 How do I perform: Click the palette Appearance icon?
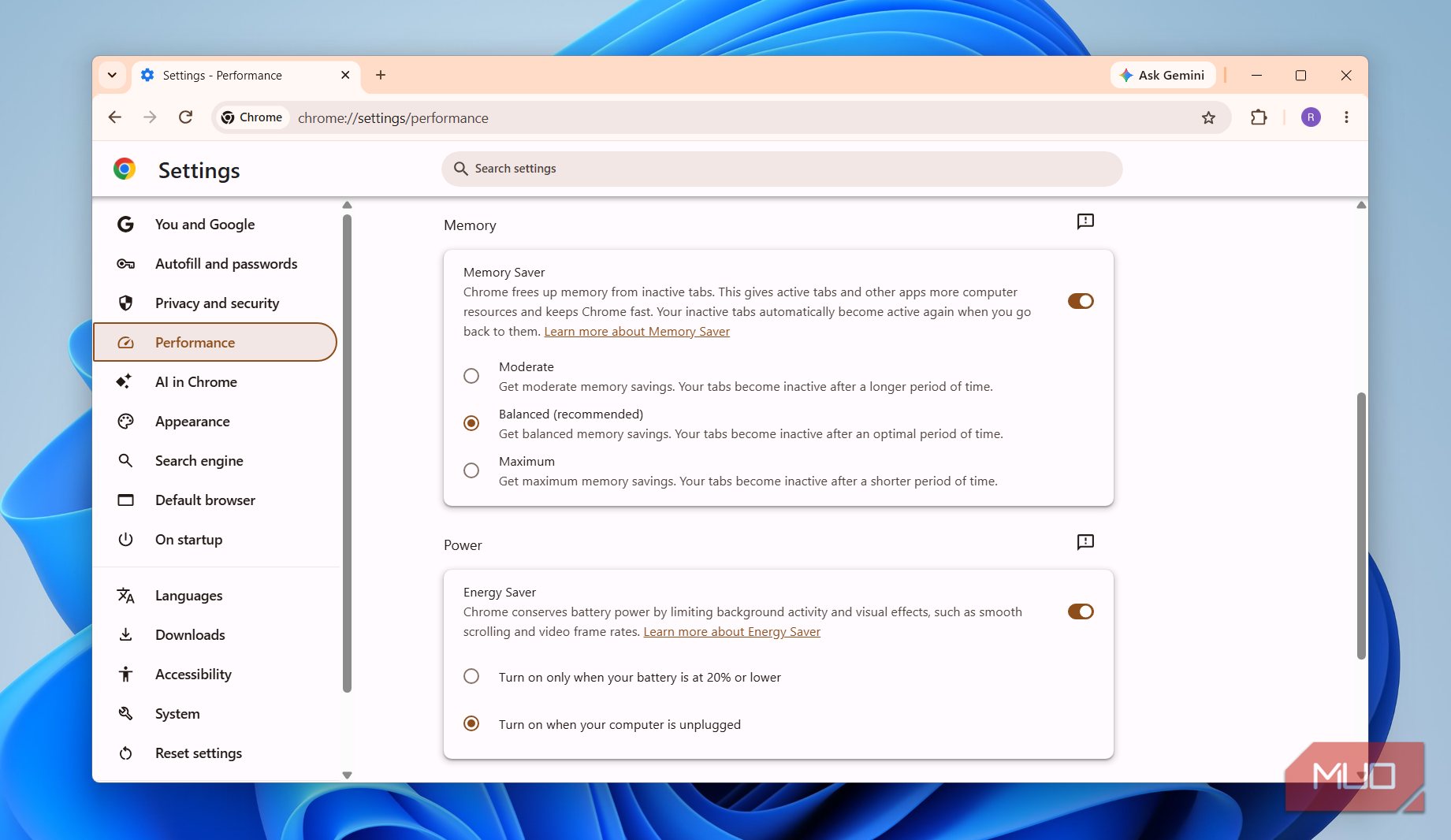pos(125,422)
